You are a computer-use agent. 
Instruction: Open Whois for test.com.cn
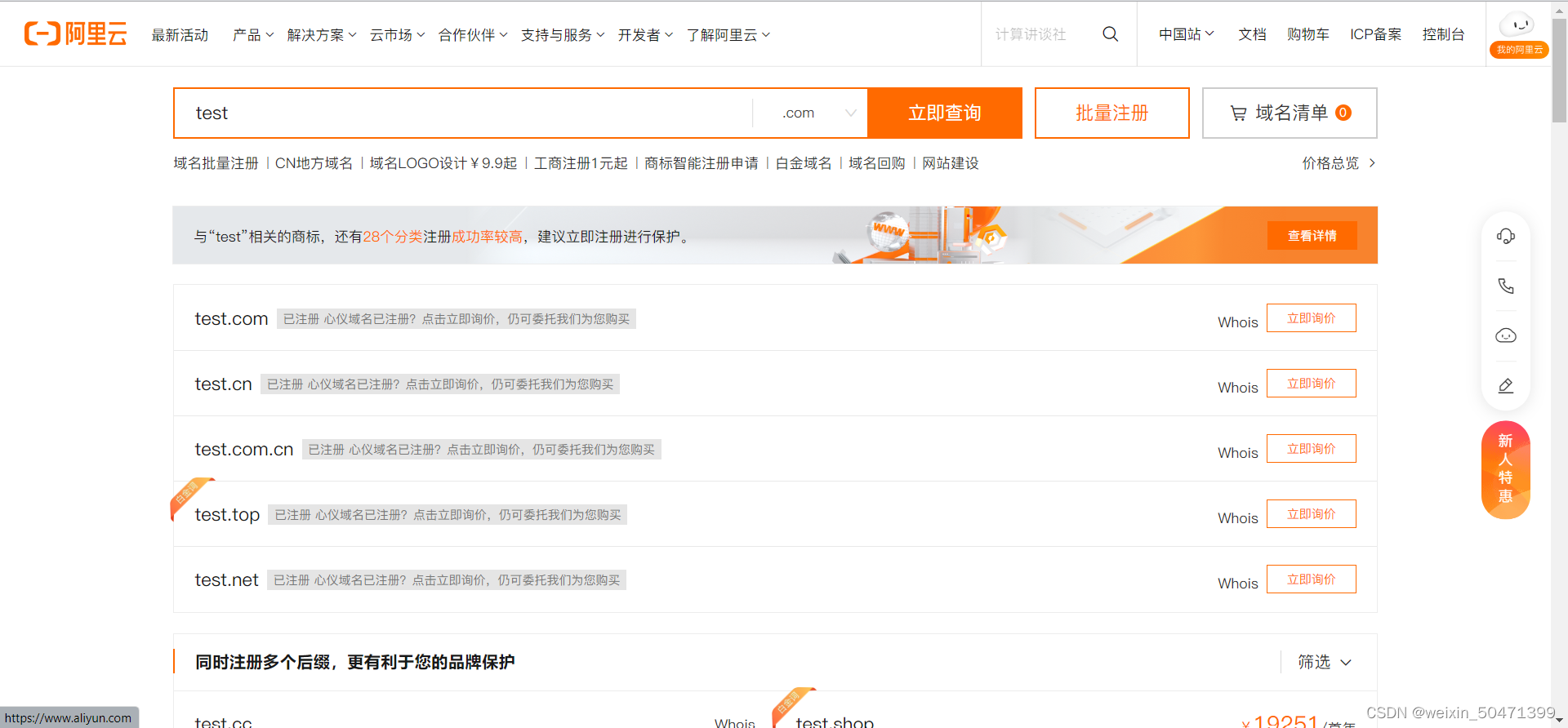tap(1238, 453)
